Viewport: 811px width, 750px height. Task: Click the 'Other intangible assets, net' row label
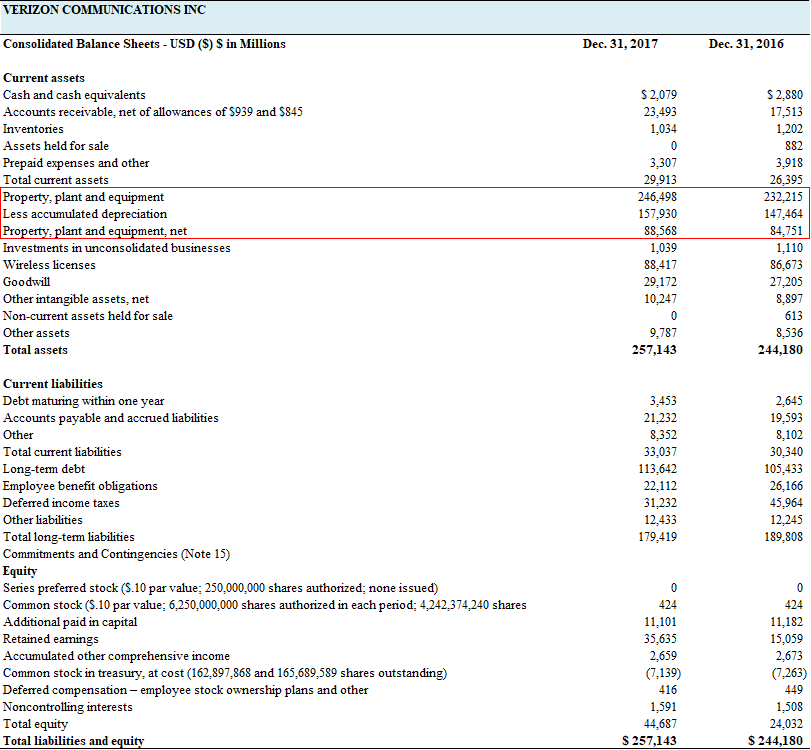pyautogui.click(x=76, y=299)
